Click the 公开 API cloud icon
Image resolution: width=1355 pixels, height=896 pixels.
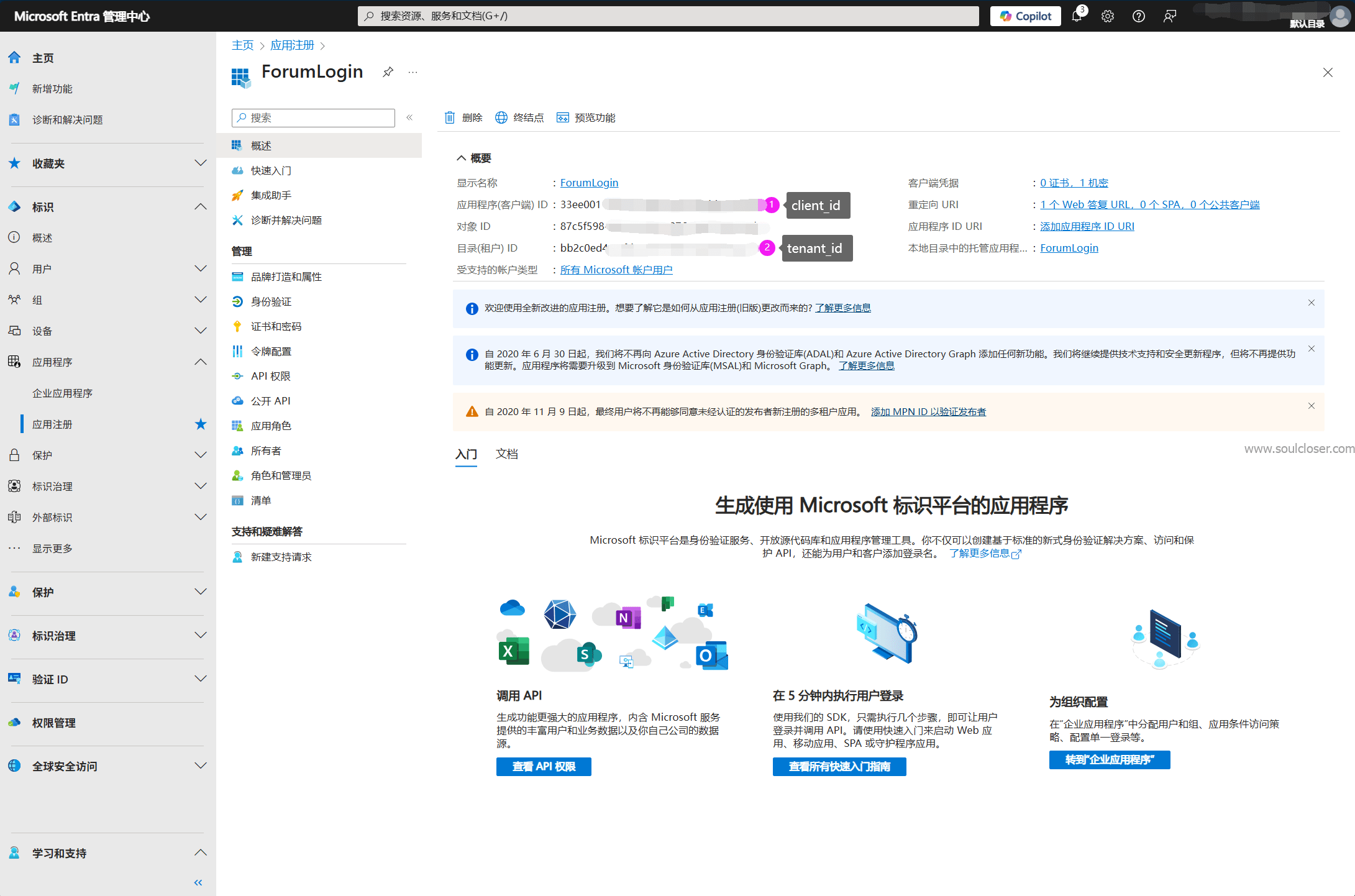237,401
